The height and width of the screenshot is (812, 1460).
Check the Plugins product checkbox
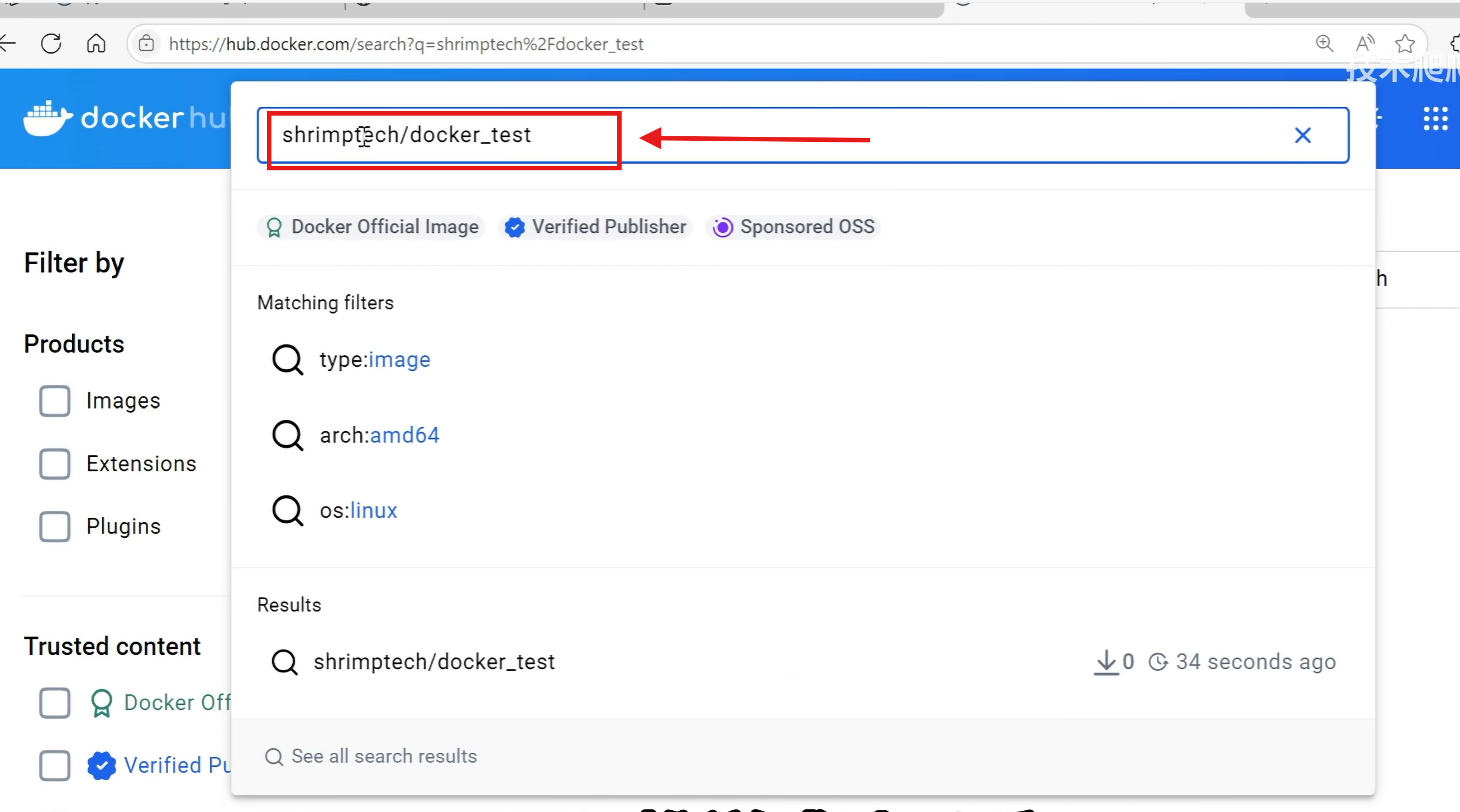pyautogui.click(x=55, y=527)
